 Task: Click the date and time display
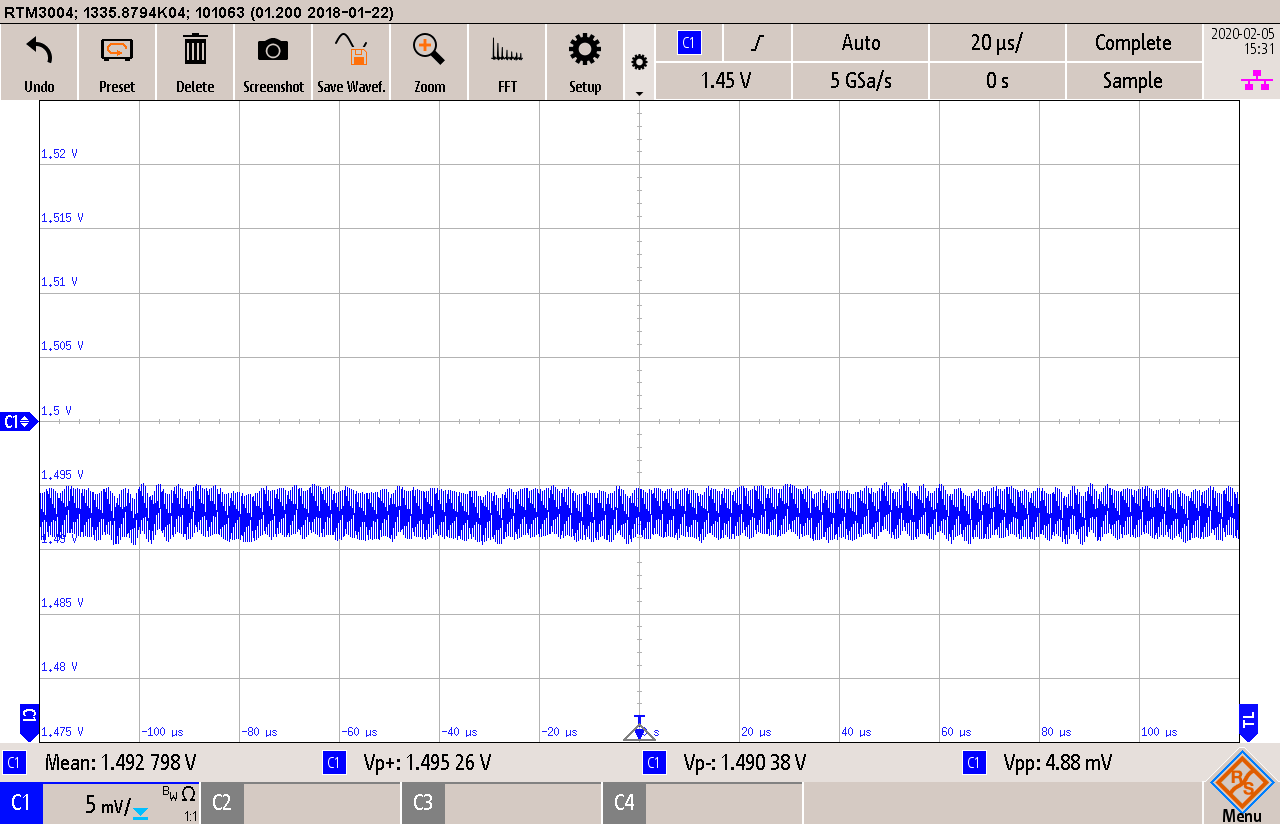[x=1242, y=40]
